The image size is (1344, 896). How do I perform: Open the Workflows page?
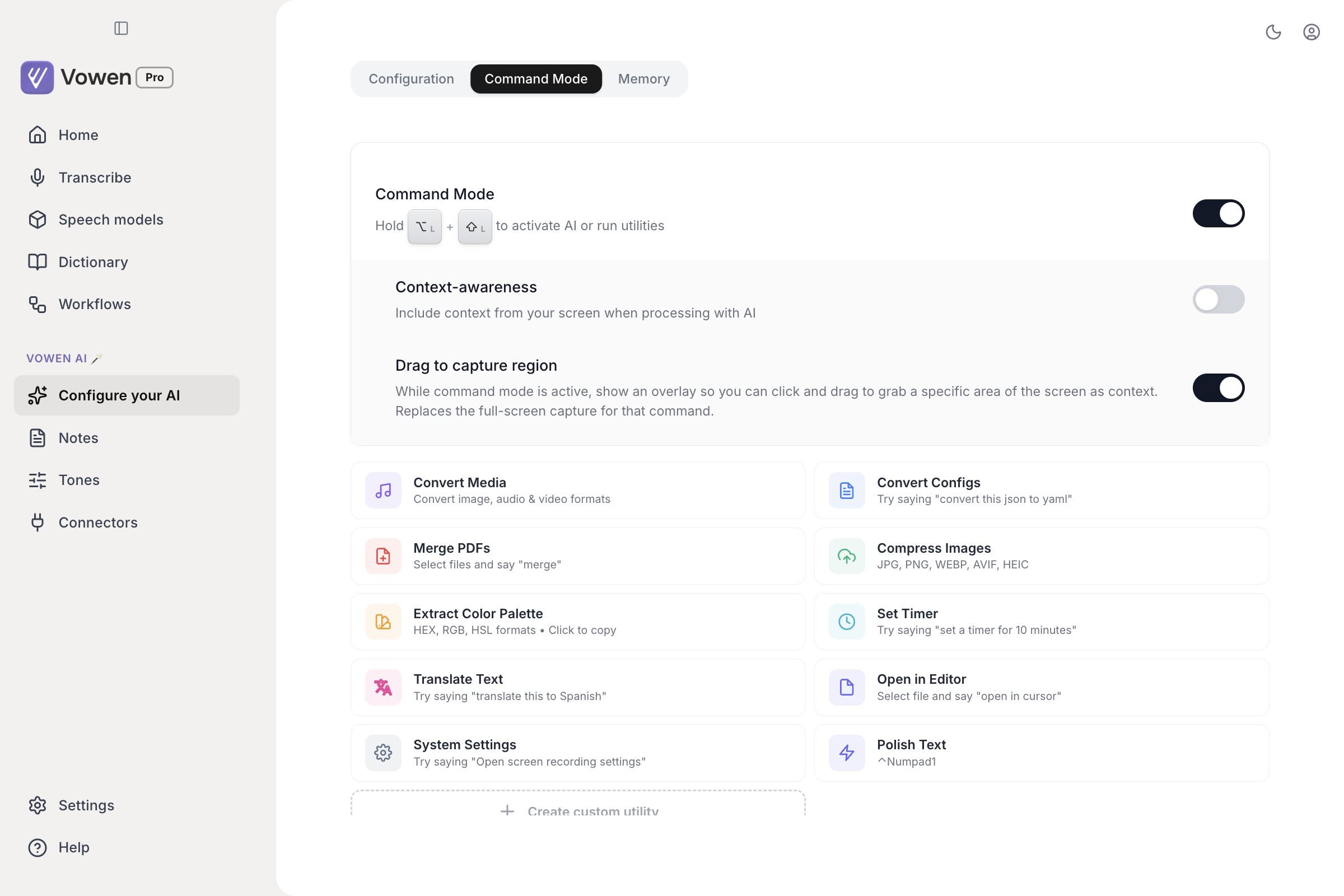[127, 304]
